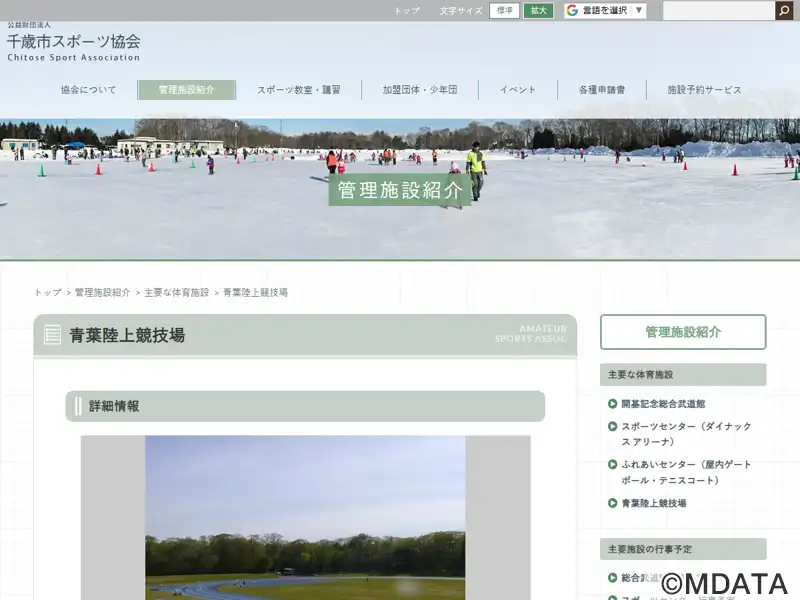
Task: Click the document icon next to 青葉陸上競技場 heading
Action: coord(52,335)
